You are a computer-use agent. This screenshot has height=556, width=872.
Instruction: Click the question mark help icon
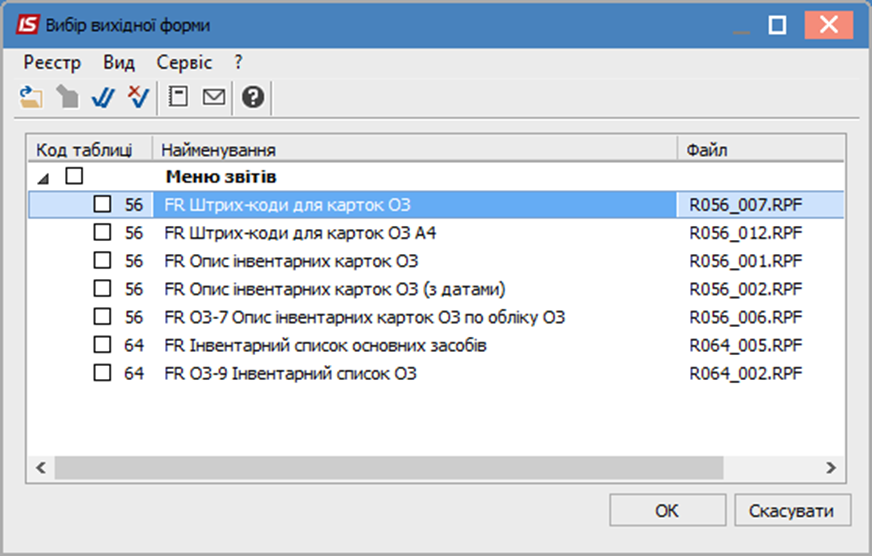[x=252, y=97]
